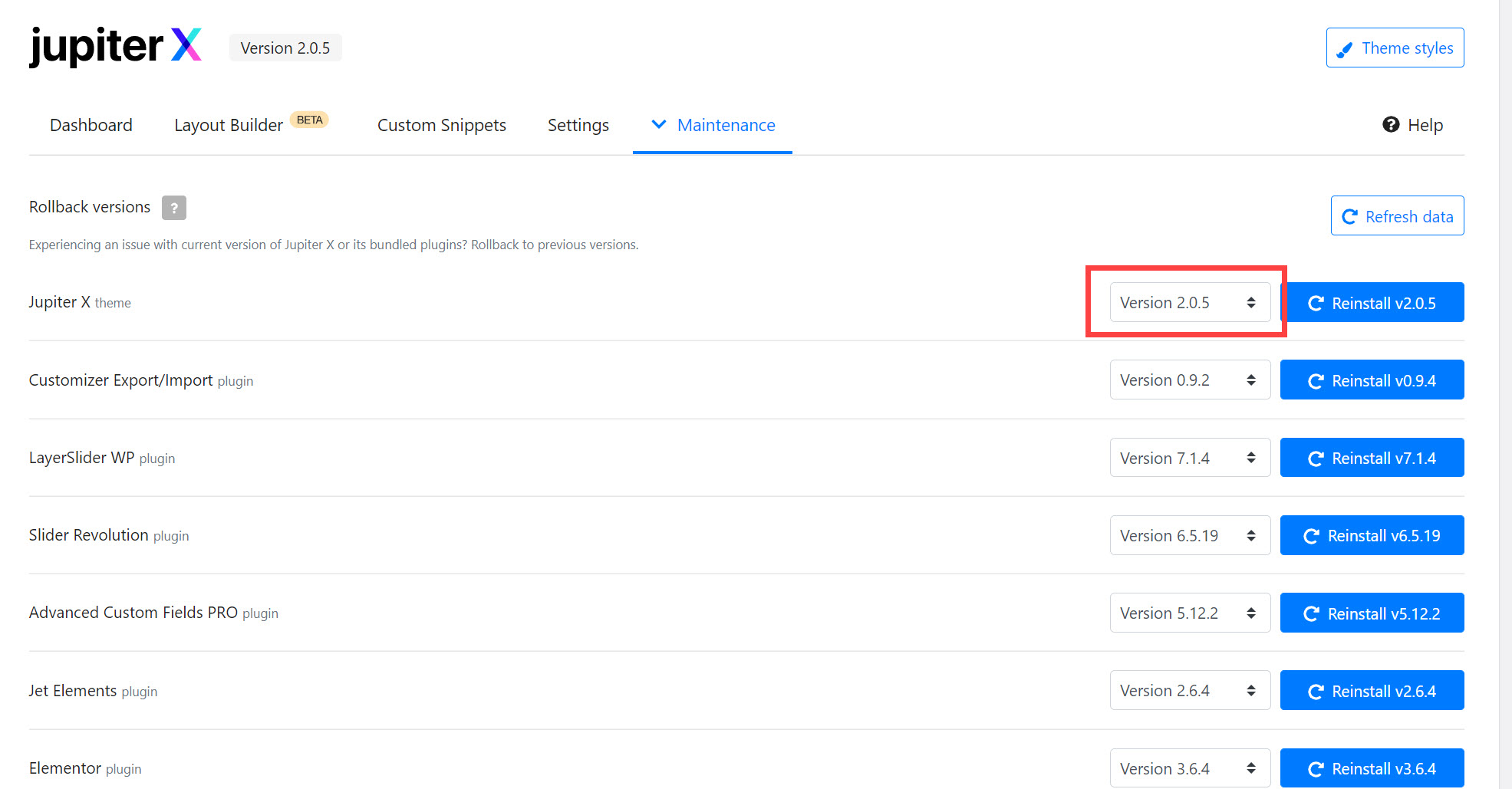Click the Help circle question icon
The height and width of the screenshot is (789, 1512).
(1391, 124)
